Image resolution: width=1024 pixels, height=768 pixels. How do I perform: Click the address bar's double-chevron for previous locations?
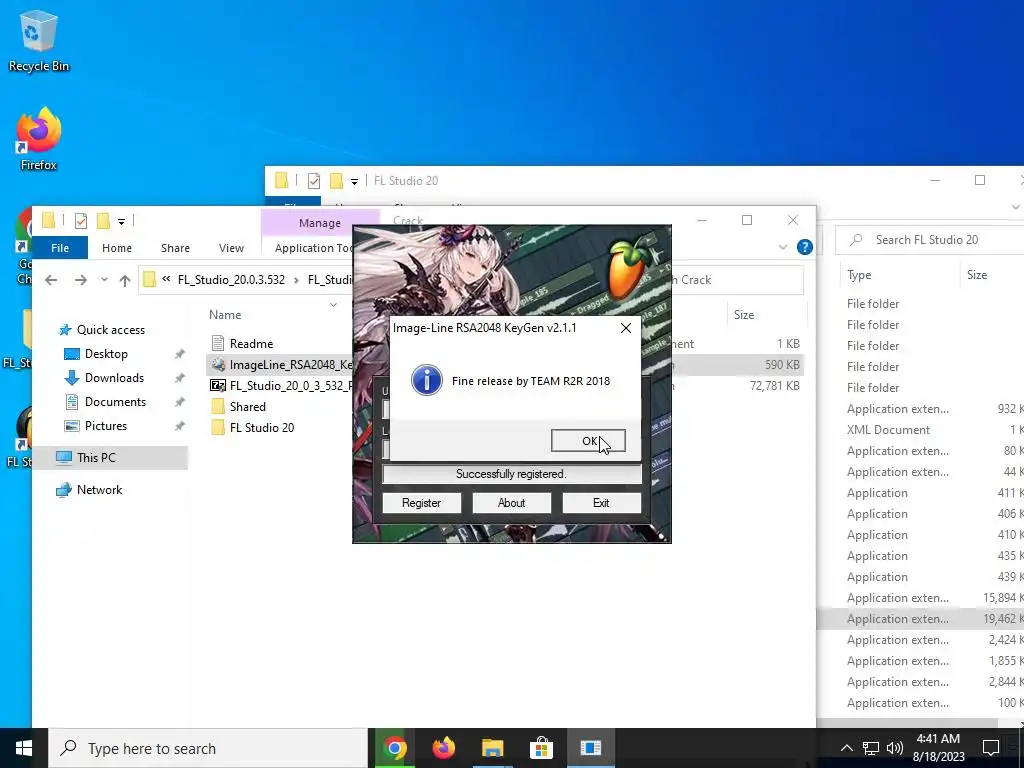166,280
